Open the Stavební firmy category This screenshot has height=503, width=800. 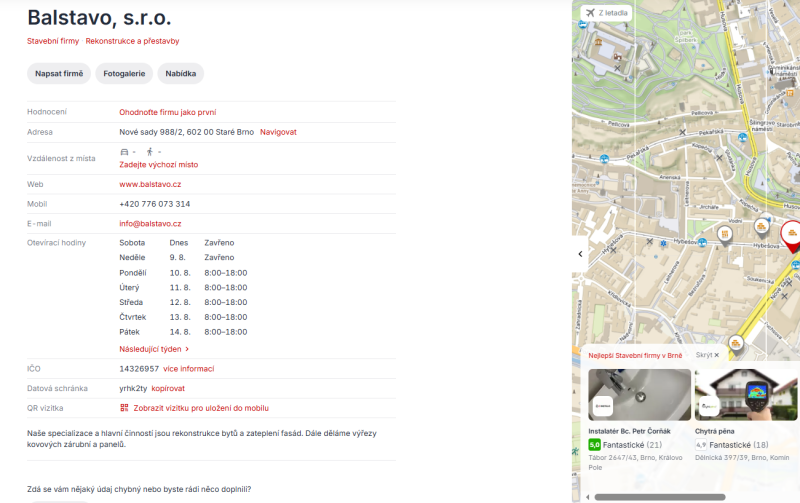click(x=53, y=41)
